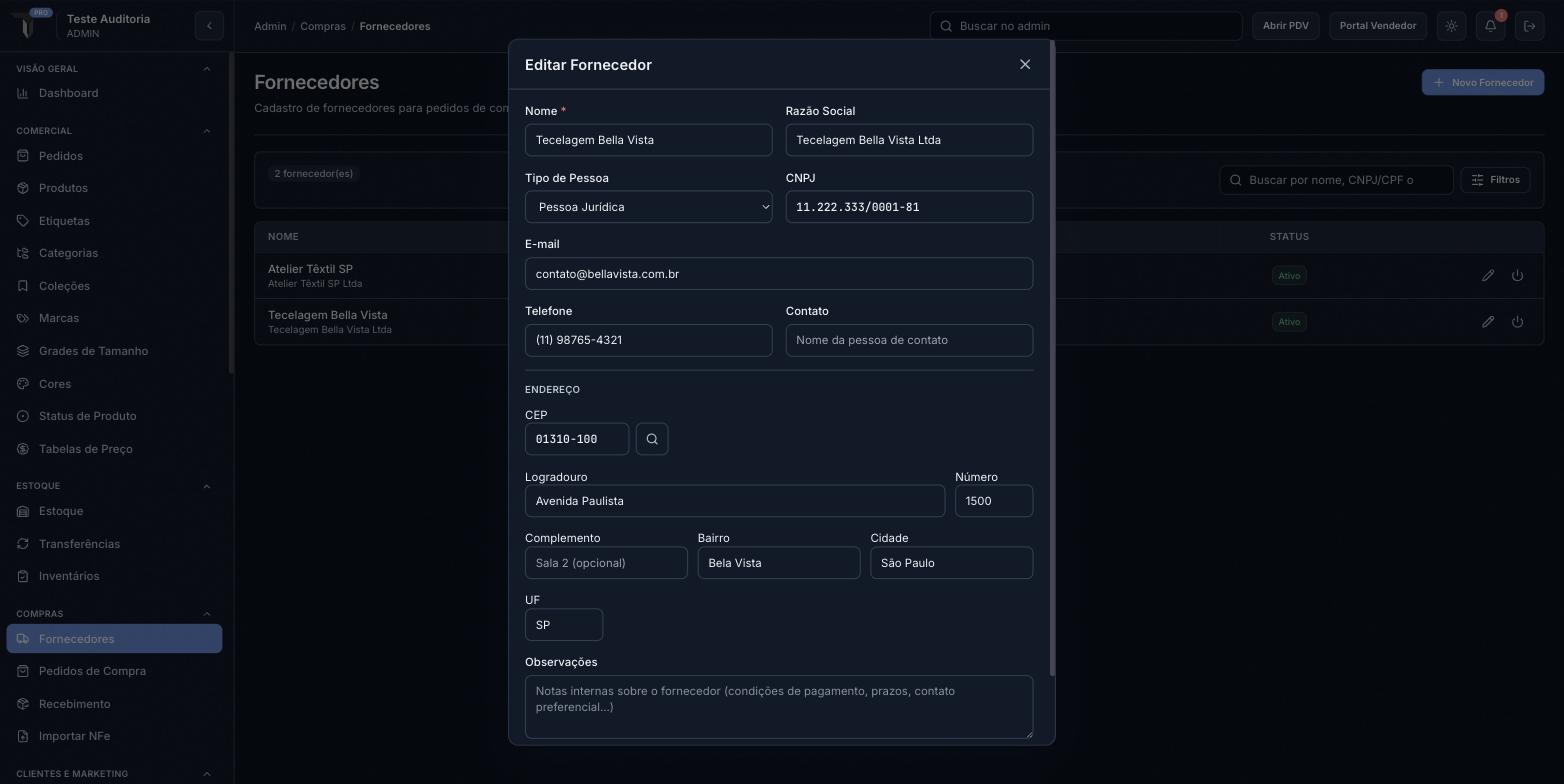
Task: Click the Transferências arrows icon
Action: click(23, 544)
